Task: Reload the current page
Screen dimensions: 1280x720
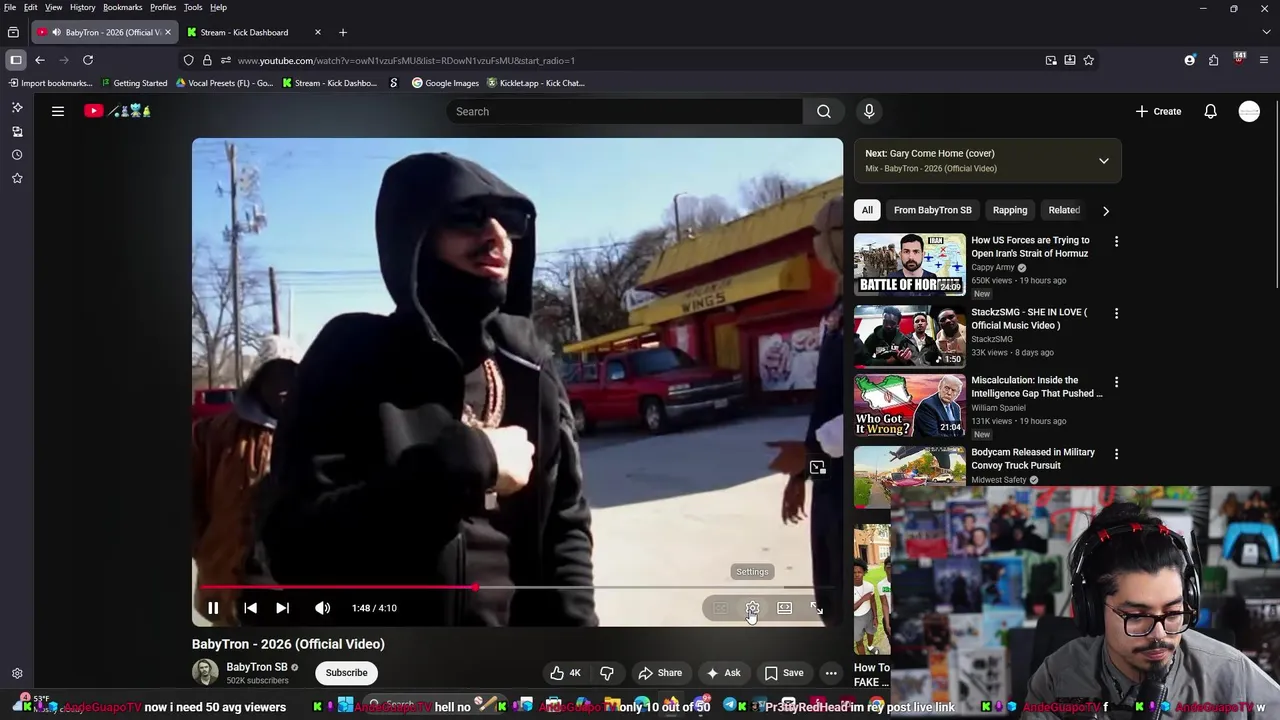Action: [x=88, y=60]
